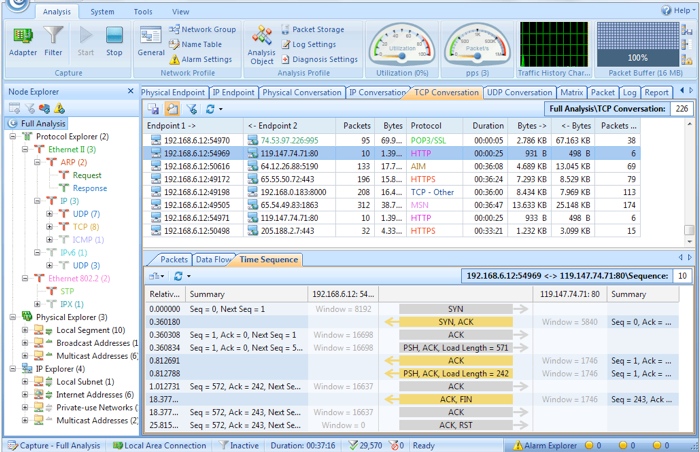This screenshot has width=700, height=452.
Task: Close the Node Explorer panel
Action: pyautogui.click(x=130, y=91)
